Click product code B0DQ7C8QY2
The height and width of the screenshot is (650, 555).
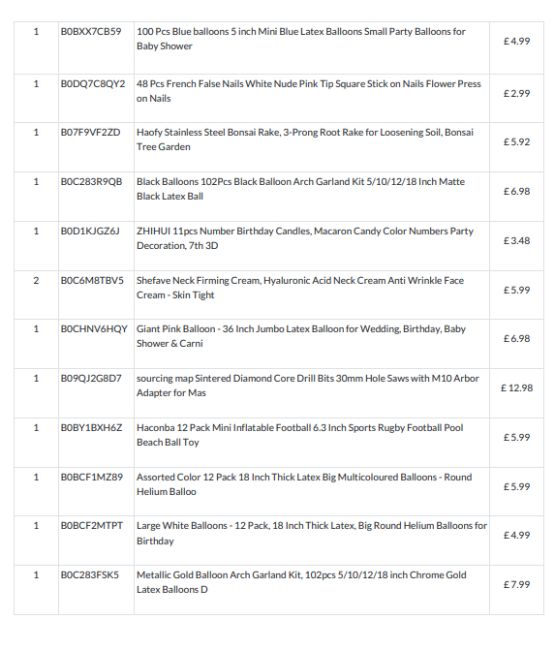(93, 84)
